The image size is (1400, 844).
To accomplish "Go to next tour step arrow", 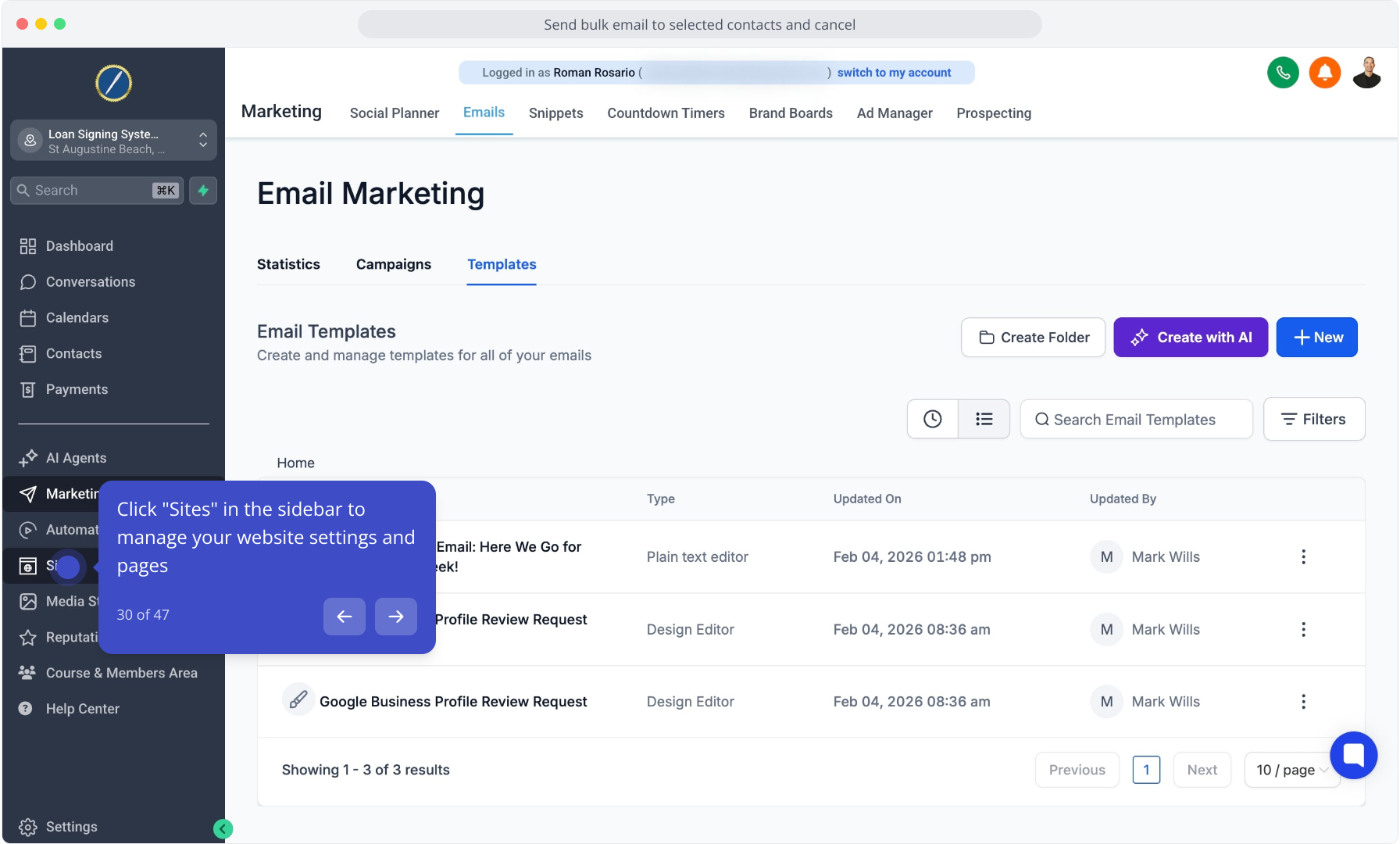I will 395,617.
